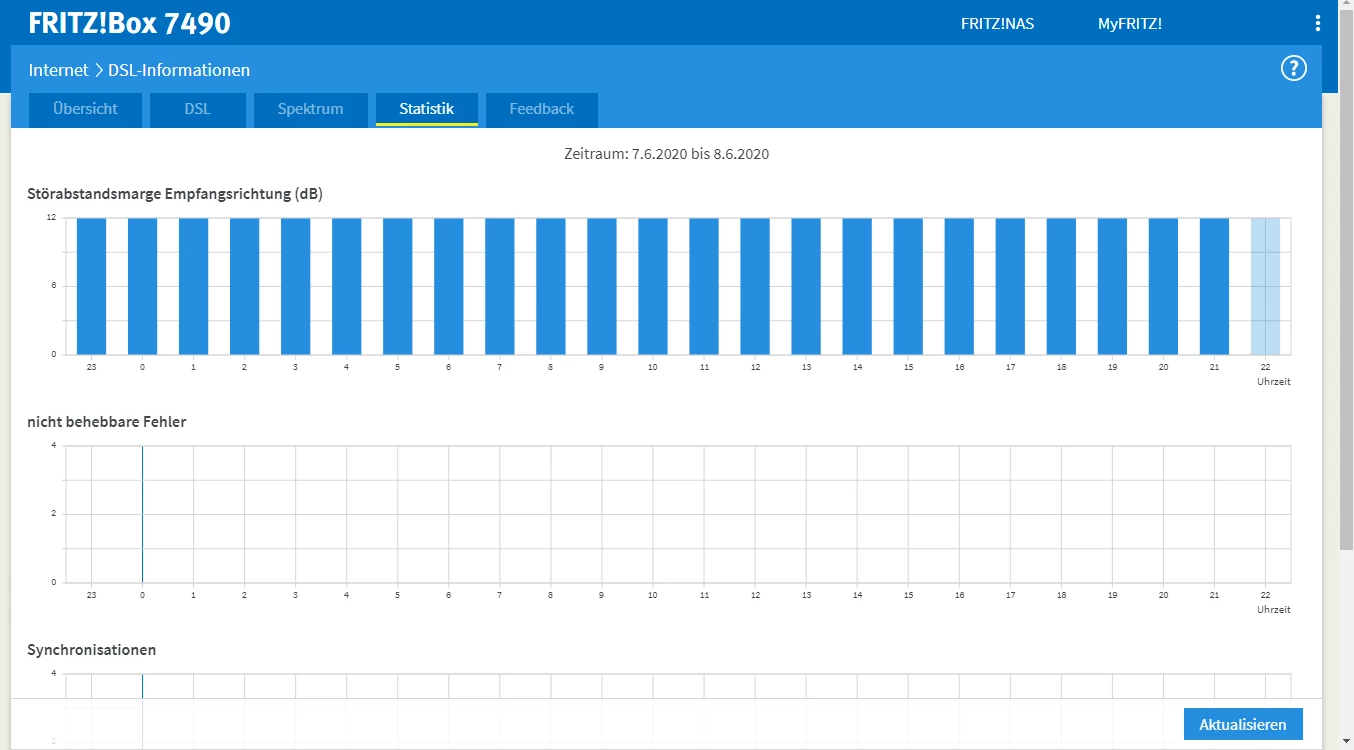Click the blue bar at hour 12
Viewport: 1354px width, 750px height.
pyautogui.click(x=755, y=286)
